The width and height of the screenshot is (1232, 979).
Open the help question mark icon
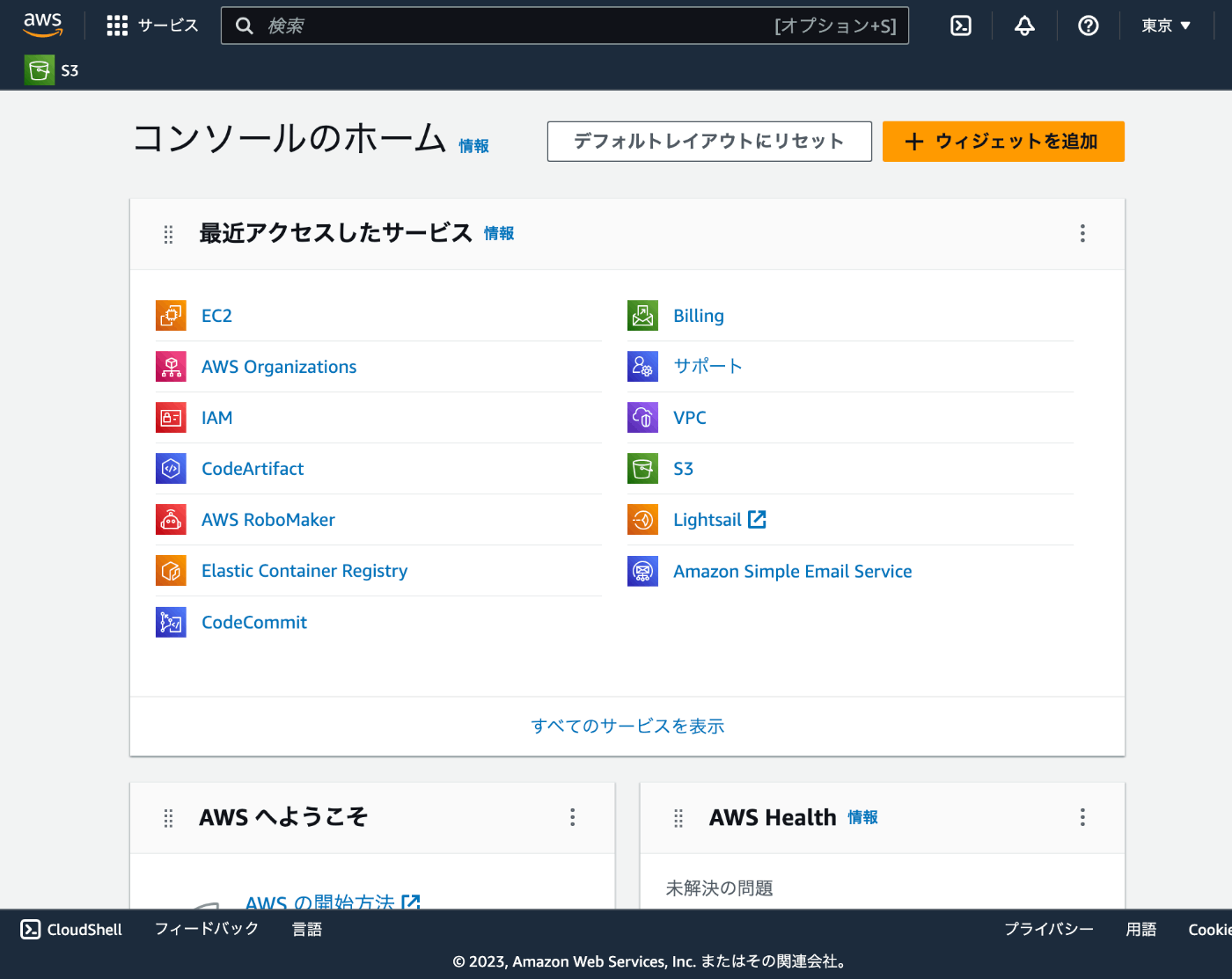click(x=1089, y=26)
